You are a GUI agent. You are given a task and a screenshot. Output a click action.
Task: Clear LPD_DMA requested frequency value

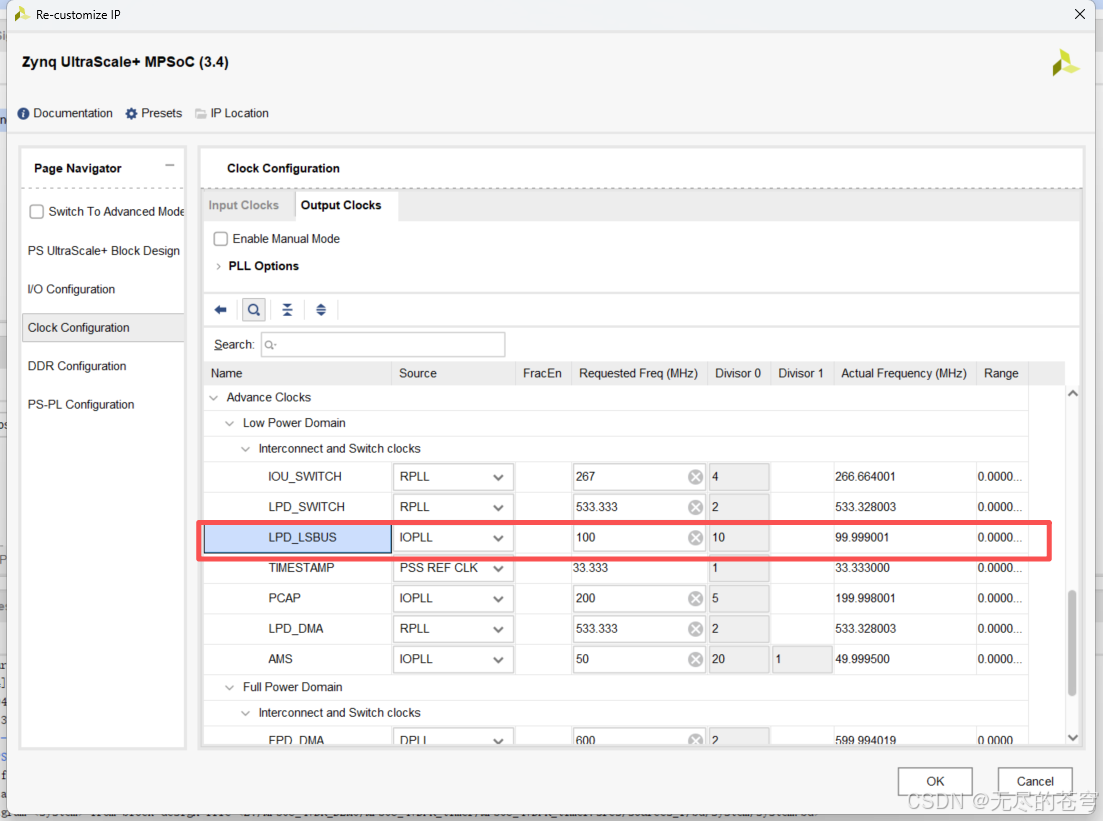[x=695, y=629]
